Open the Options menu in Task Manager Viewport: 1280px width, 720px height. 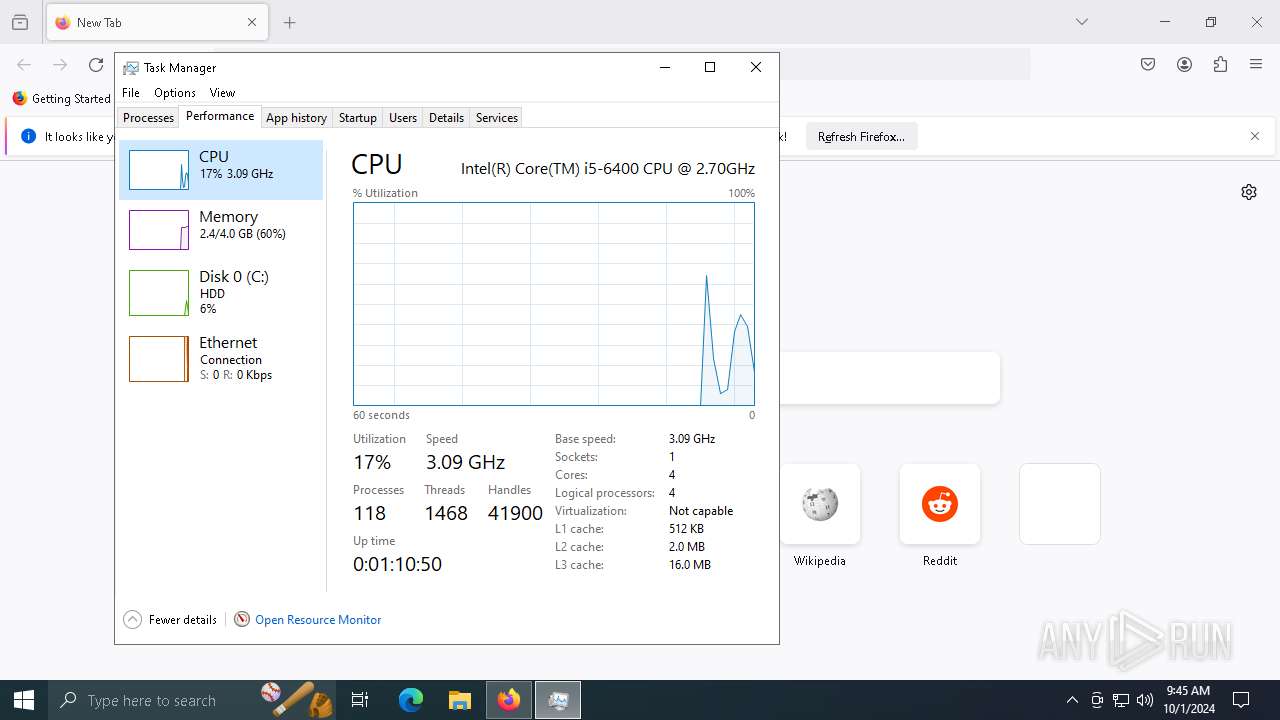(175, 92)
